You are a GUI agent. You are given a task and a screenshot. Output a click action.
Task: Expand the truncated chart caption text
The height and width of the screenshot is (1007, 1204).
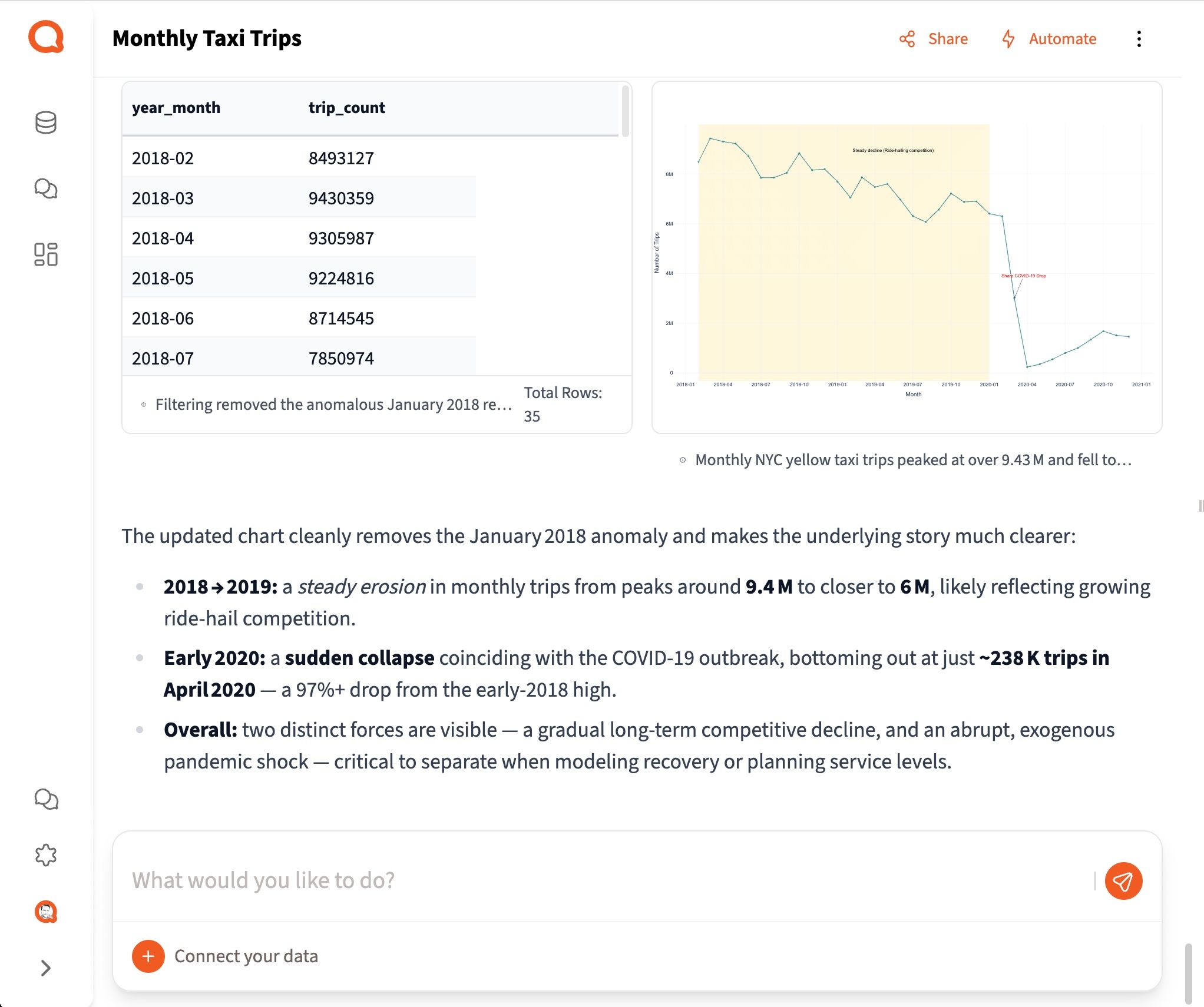point(912,460)
